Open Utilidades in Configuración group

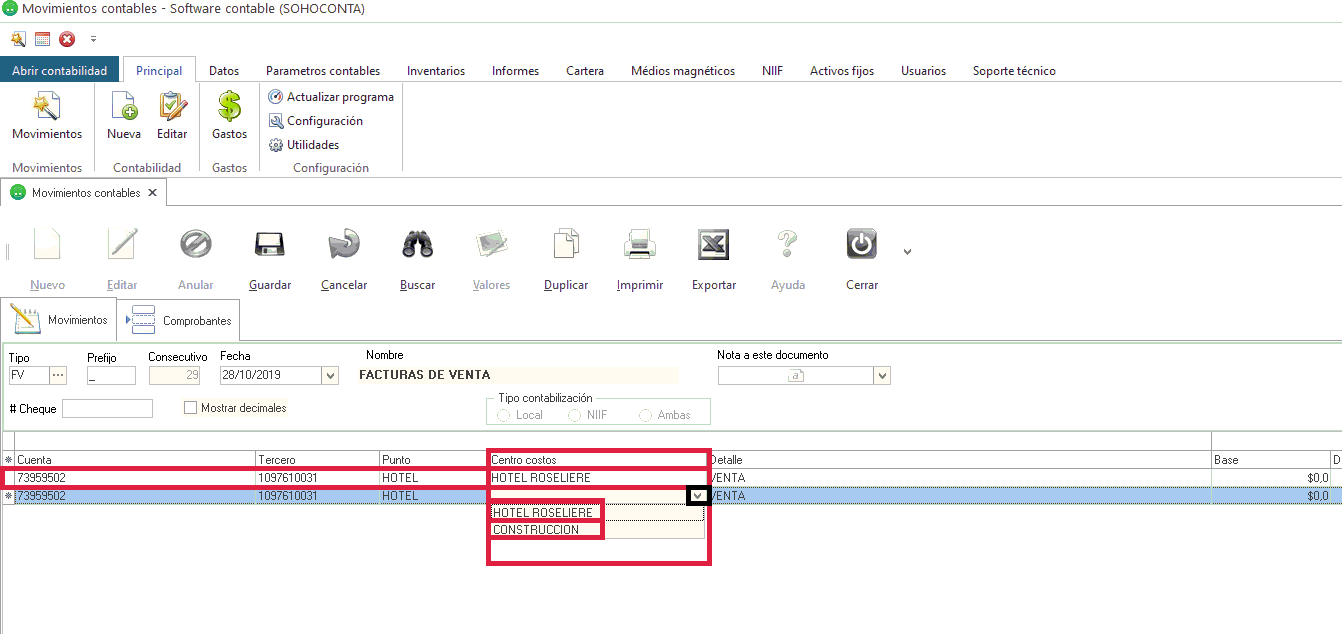coord(312,145)
